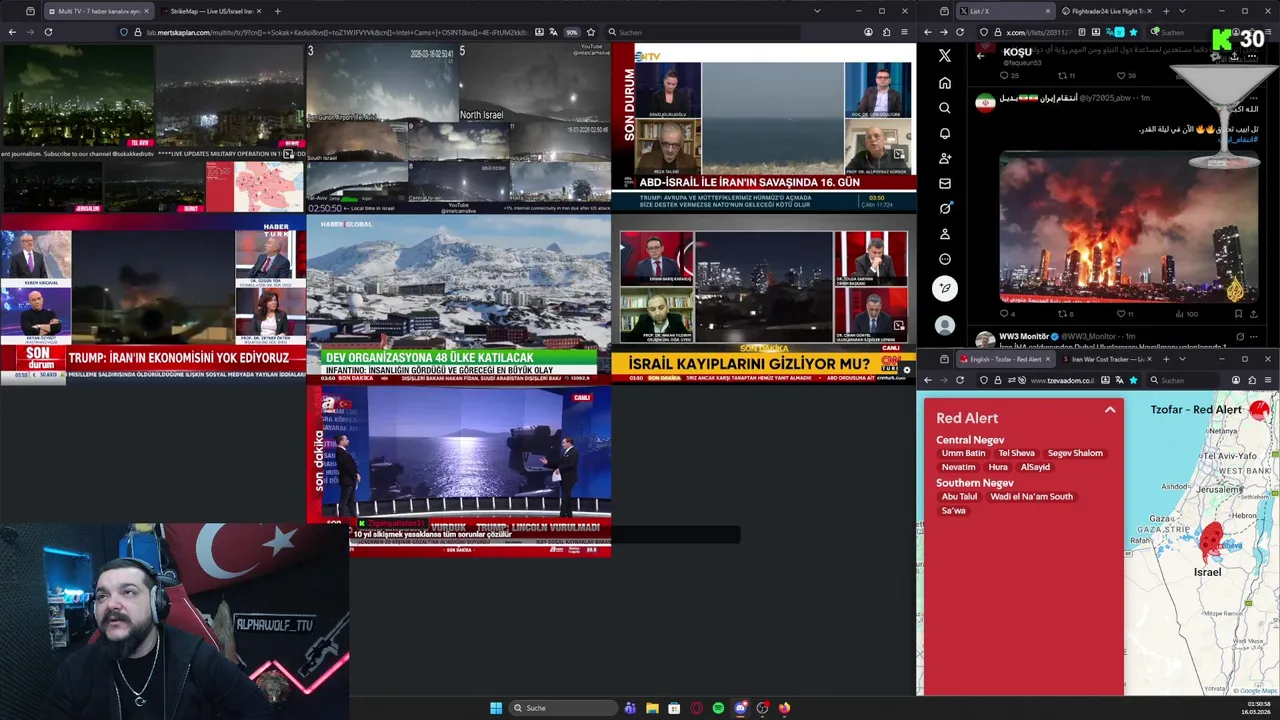Click Tel Sheva alert location chip
1280x720 pixels.
pyautogui.click(x=1016, y=453)
